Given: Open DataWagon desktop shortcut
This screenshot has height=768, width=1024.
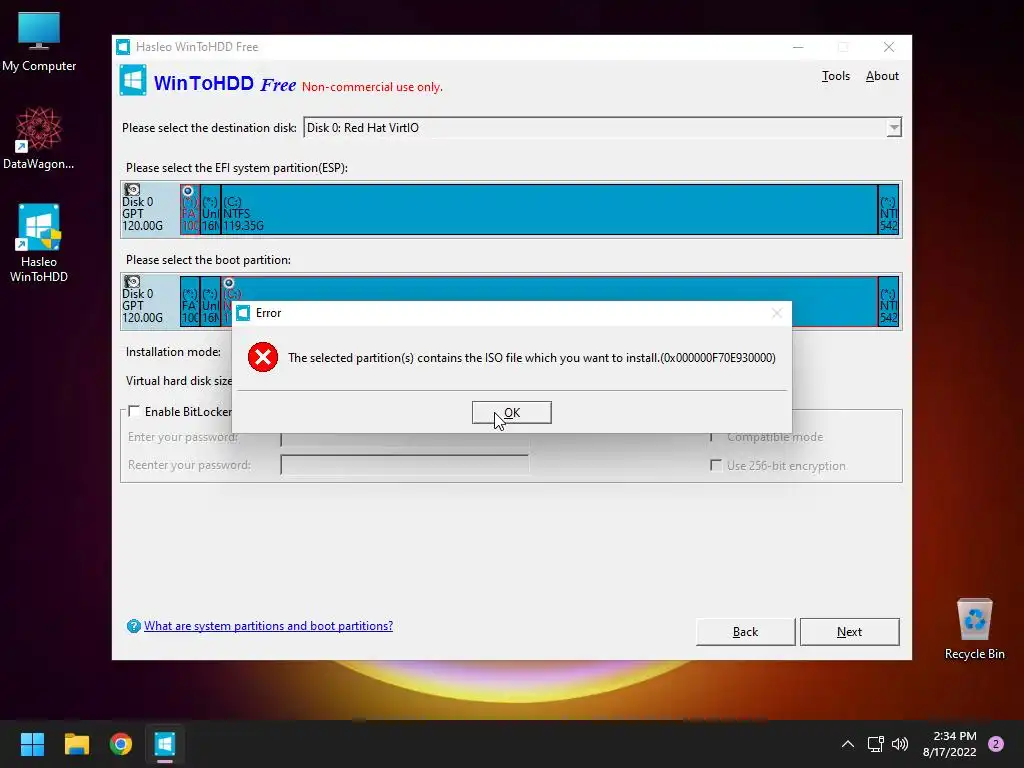Looking at the screenshot, I should (39, 138).
